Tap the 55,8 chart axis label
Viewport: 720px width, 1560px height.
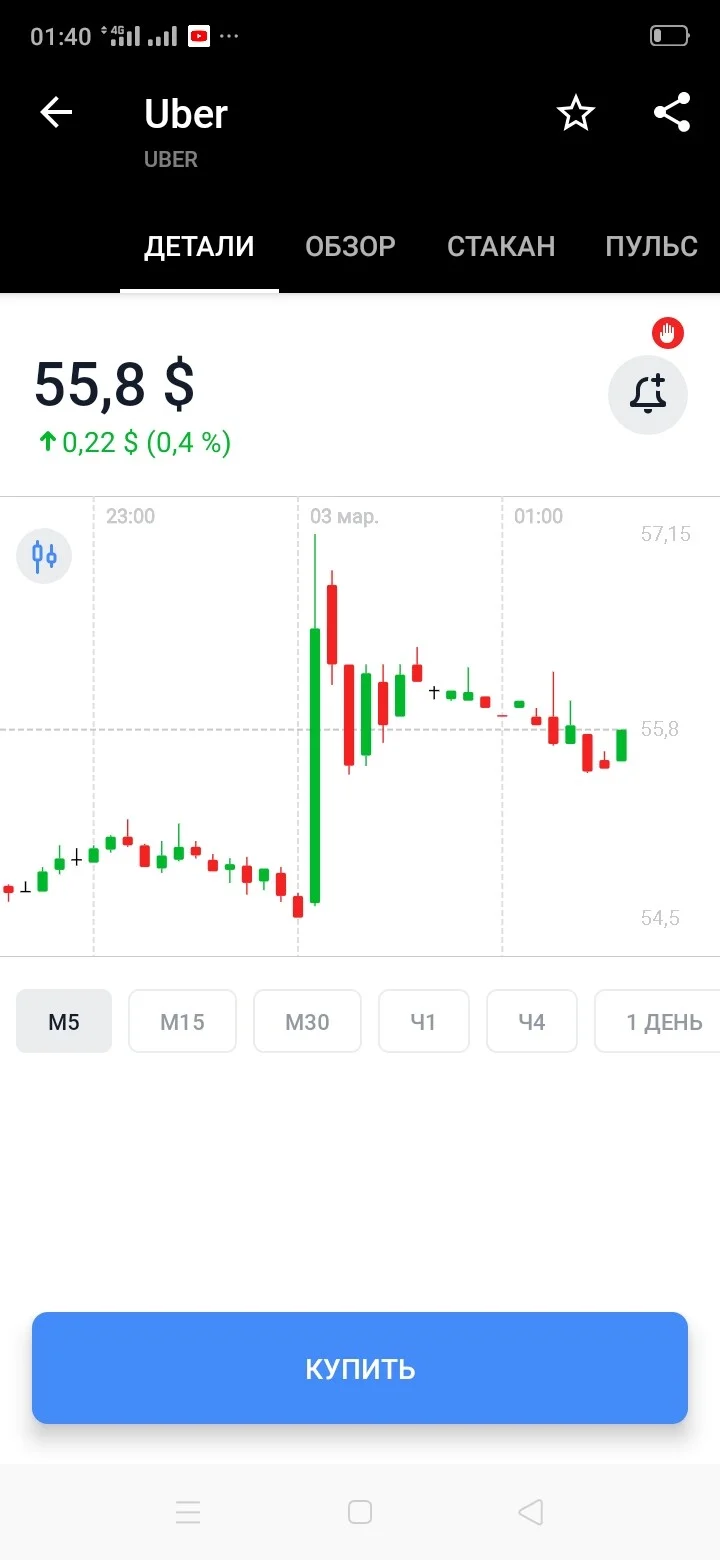(x=660, y=729)
